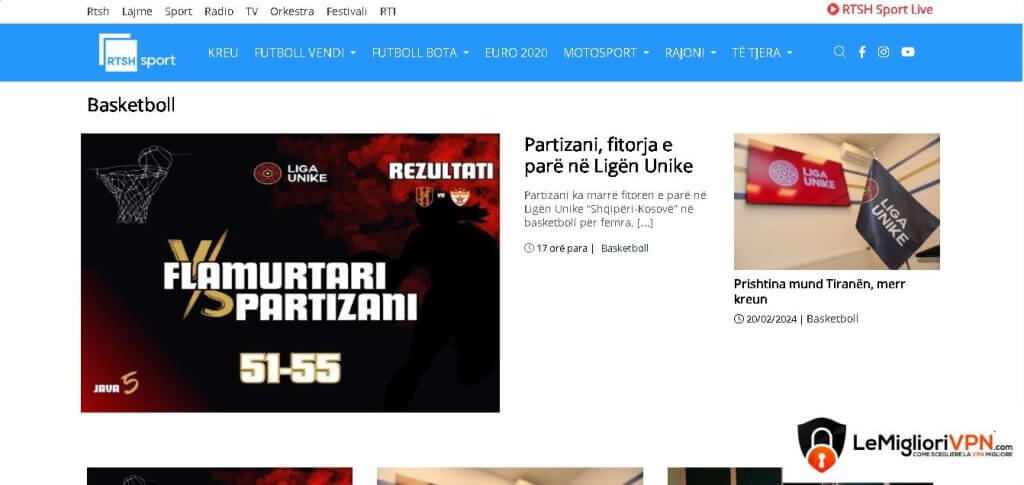
Task: Click Basketboll tag next to 20/02/2024
Action: tap(832, 319)
